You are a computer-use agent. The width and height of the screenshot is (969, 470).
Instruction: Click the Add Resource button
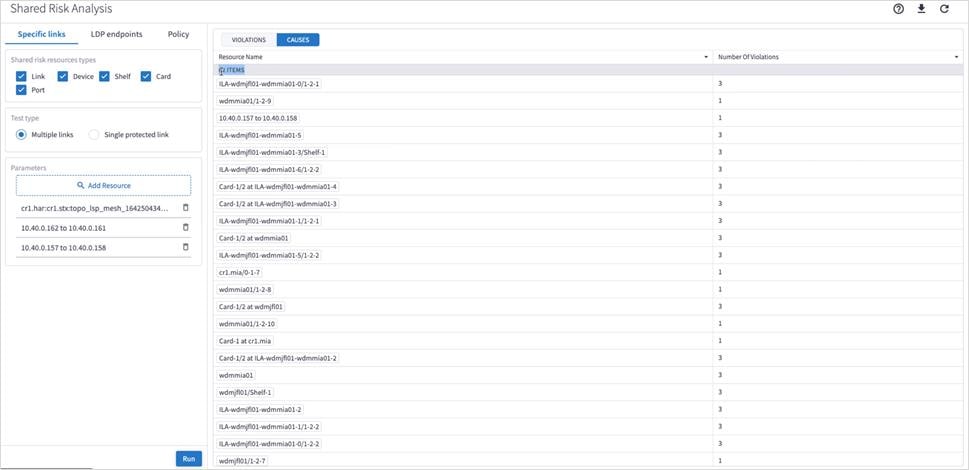pyautogui.click(x=103, y=185)
